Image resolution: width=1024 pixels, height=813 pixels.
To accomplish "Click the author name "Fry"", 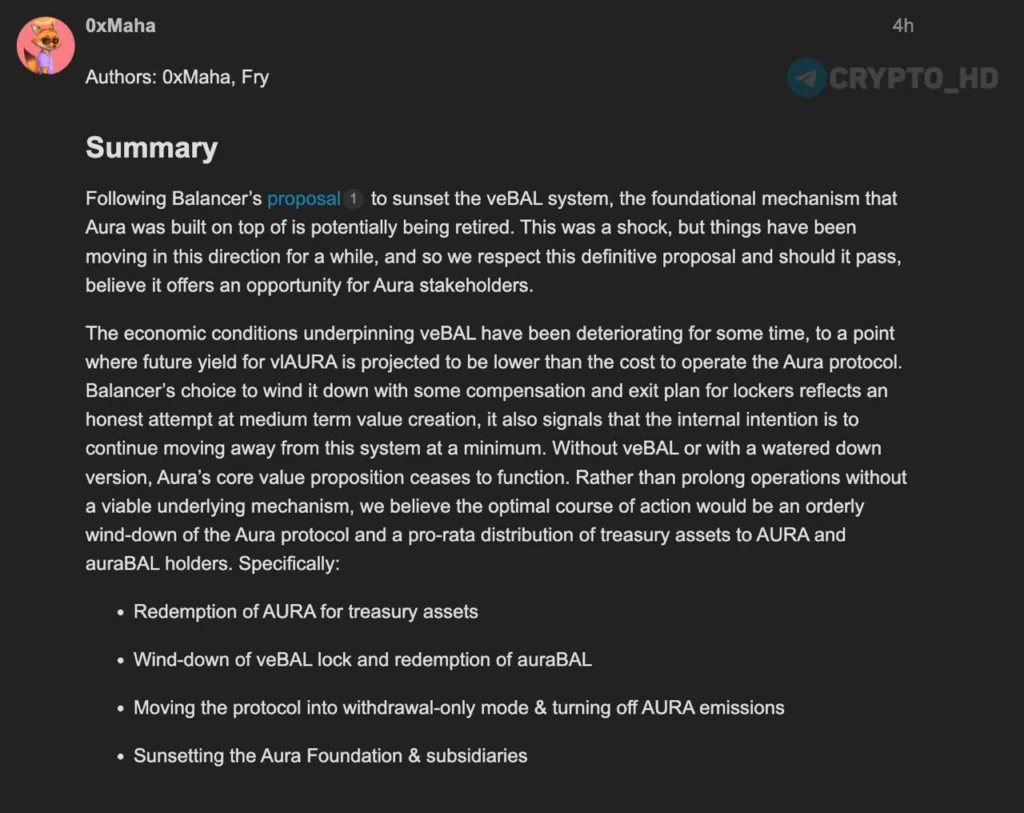I will click(x=254, y=77).
